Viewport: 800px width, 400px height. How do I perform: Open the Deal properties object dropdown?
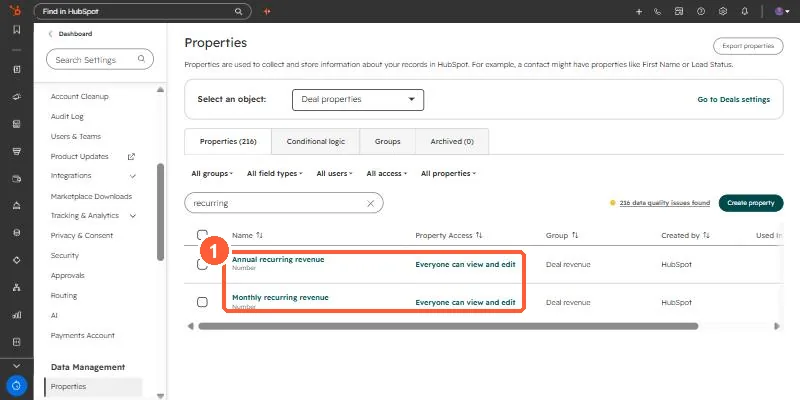click(x=358, y=99)
